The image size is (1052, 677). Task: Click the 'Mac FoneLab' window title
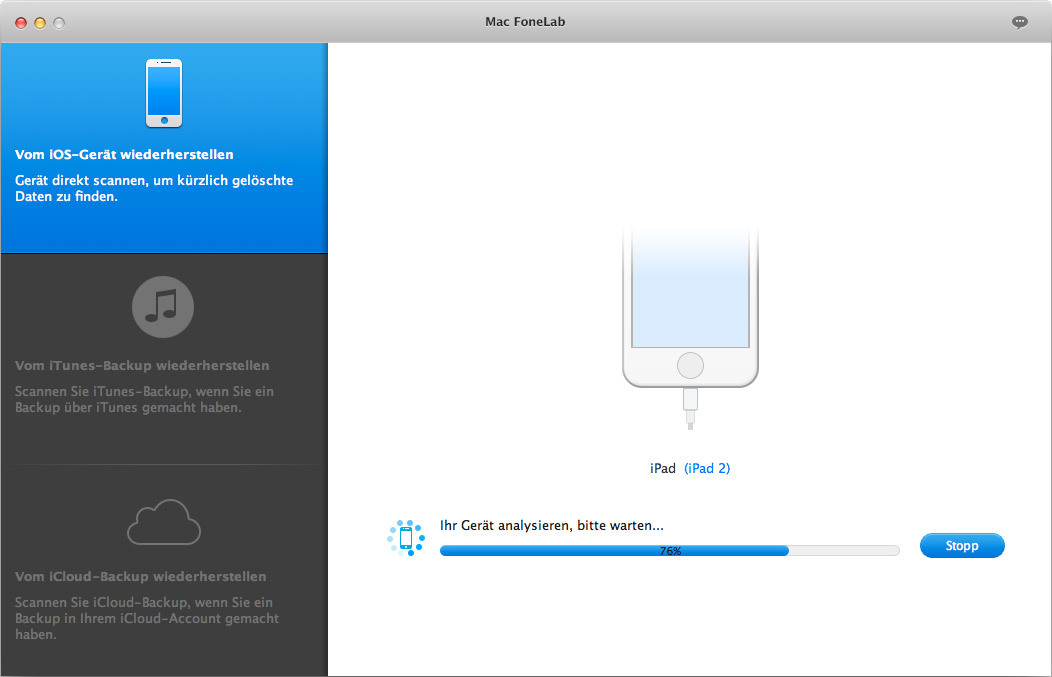[525, 21]
